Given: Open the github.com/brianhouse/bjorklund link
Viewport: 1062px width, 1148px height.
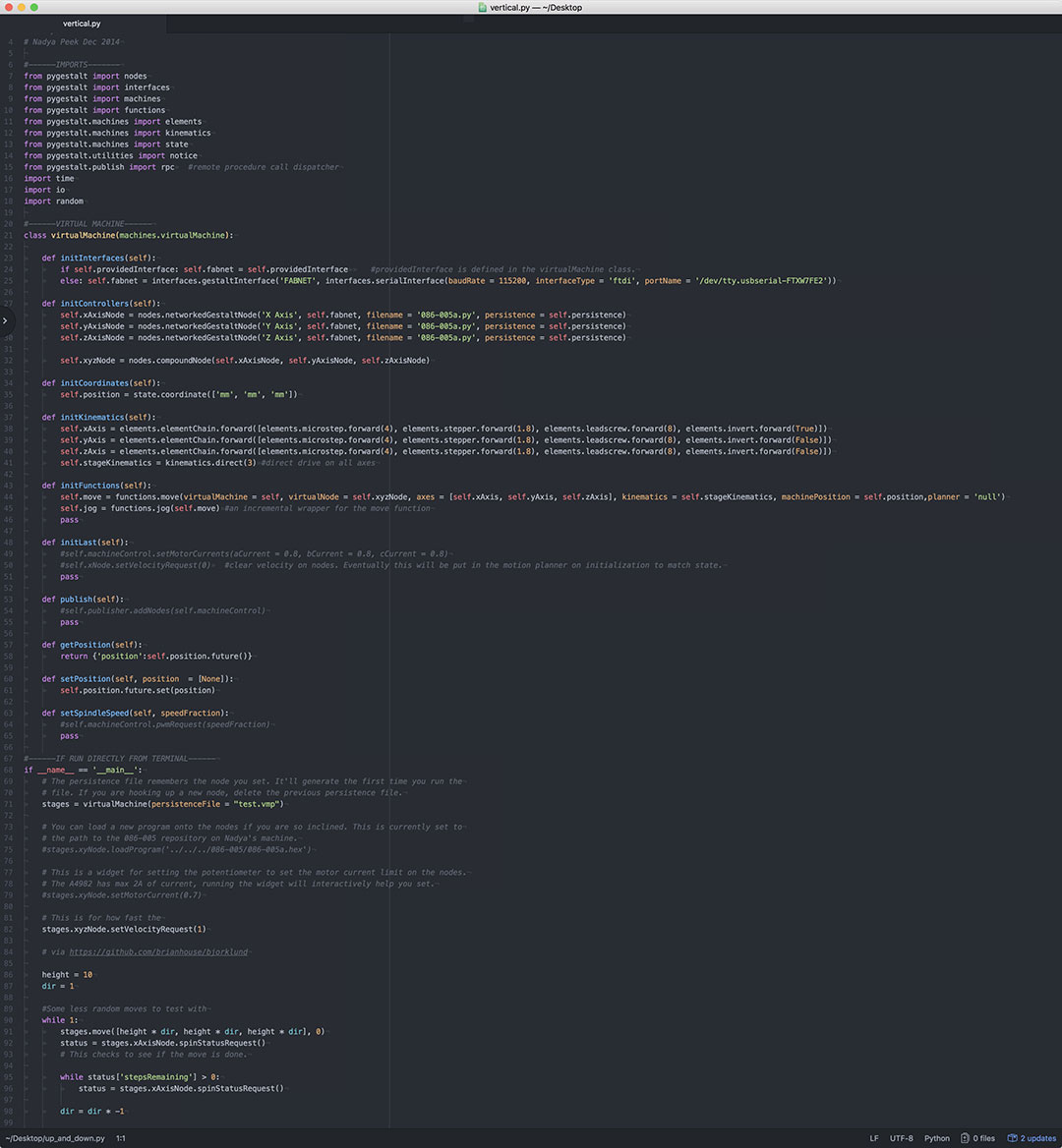Looking at the screenshot, I should coord(158,951).
